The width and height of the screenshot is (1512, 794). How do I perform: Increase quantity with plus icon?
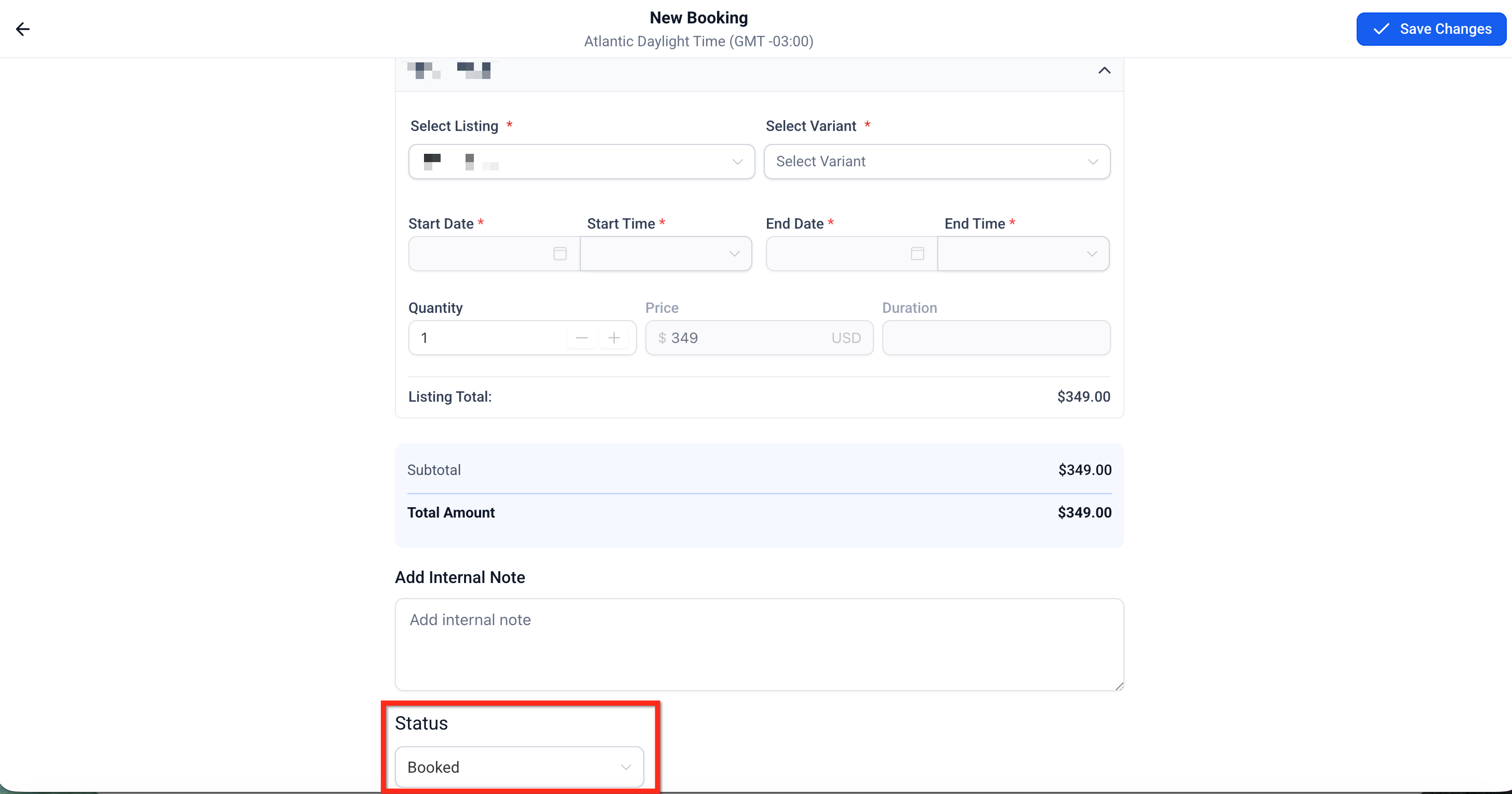click(x=613, y=338)
